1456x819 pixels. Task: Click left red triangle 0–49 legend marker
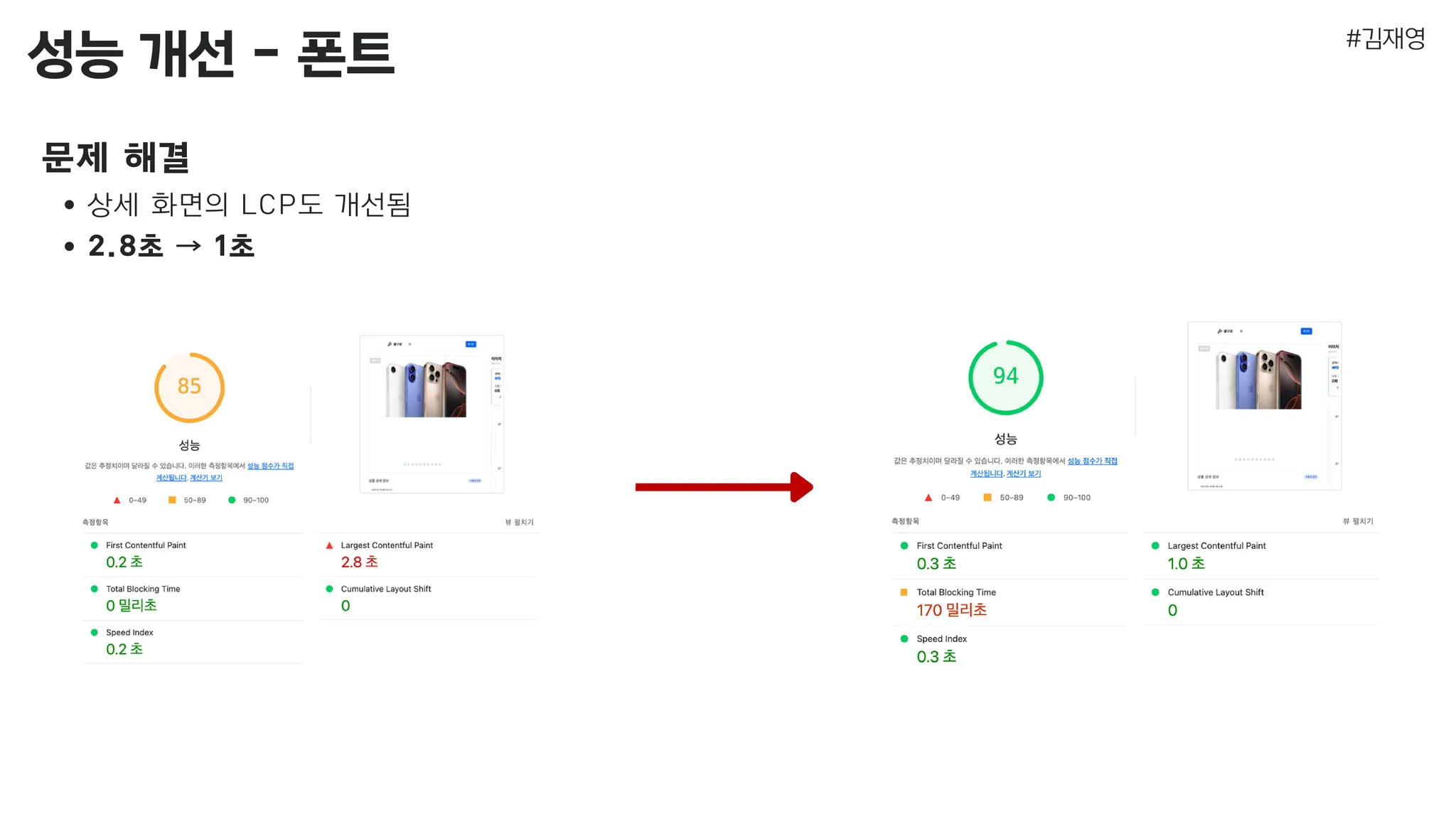(x=117, y=500)
